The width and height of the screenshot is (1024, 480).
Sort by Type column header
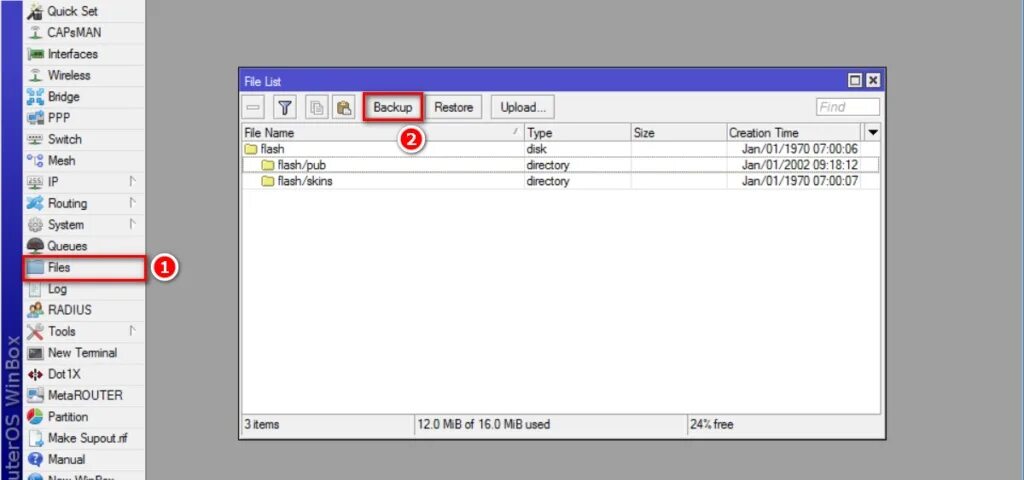(577, 133)
